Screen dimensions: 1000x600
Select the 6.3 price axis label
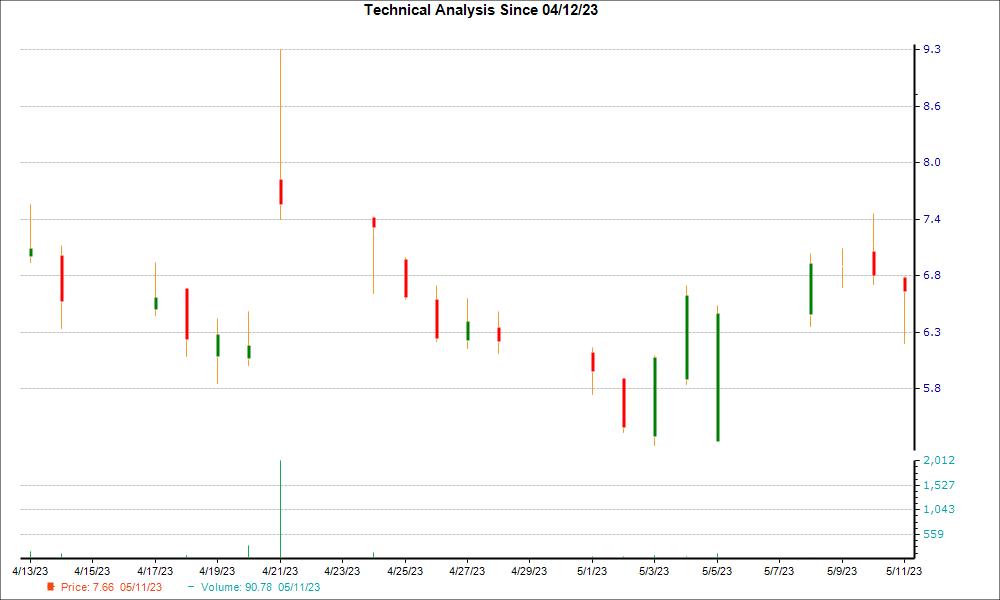click(x=932, y=332)
